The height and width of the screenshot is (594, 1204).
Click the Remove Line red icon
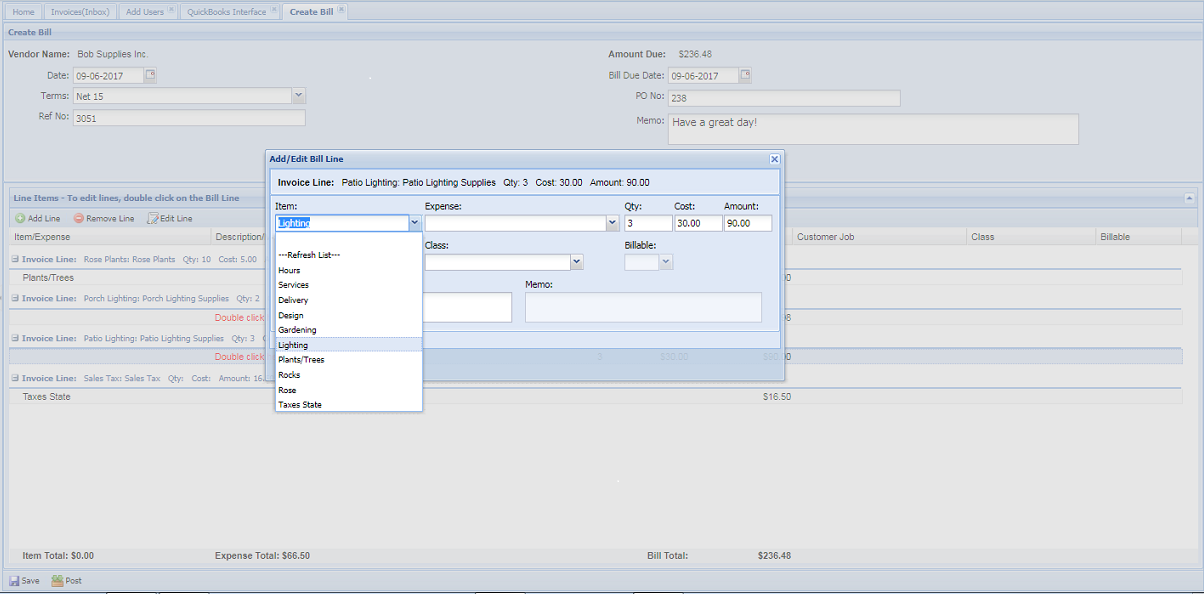point(79,218)
